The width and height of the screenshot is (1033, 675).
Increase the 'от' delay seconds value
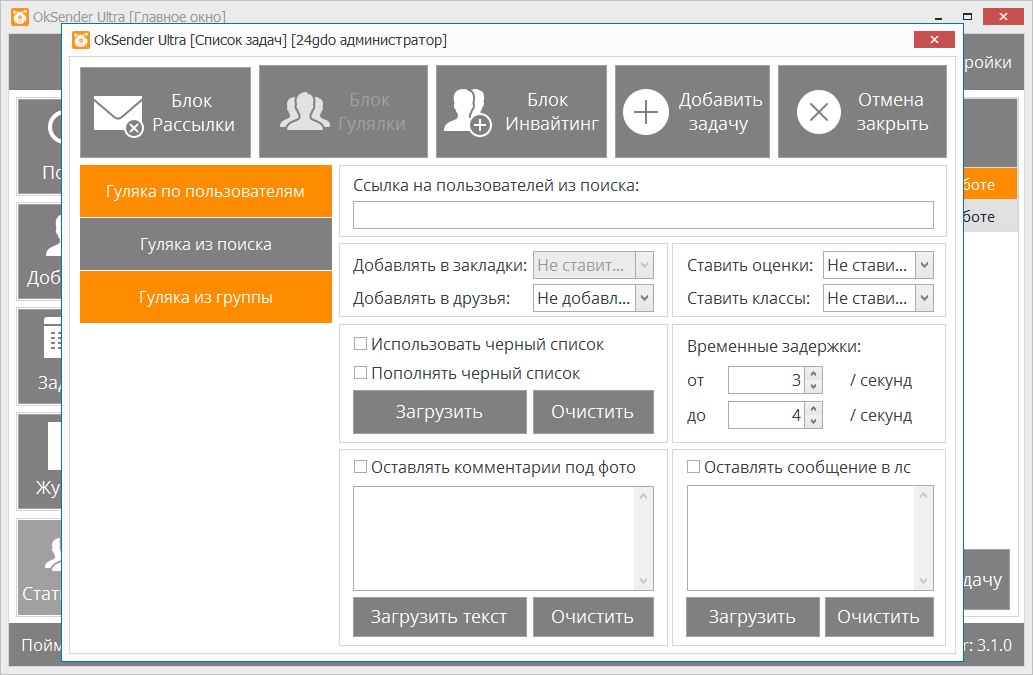pyautogui.click(x=814, y=375)
